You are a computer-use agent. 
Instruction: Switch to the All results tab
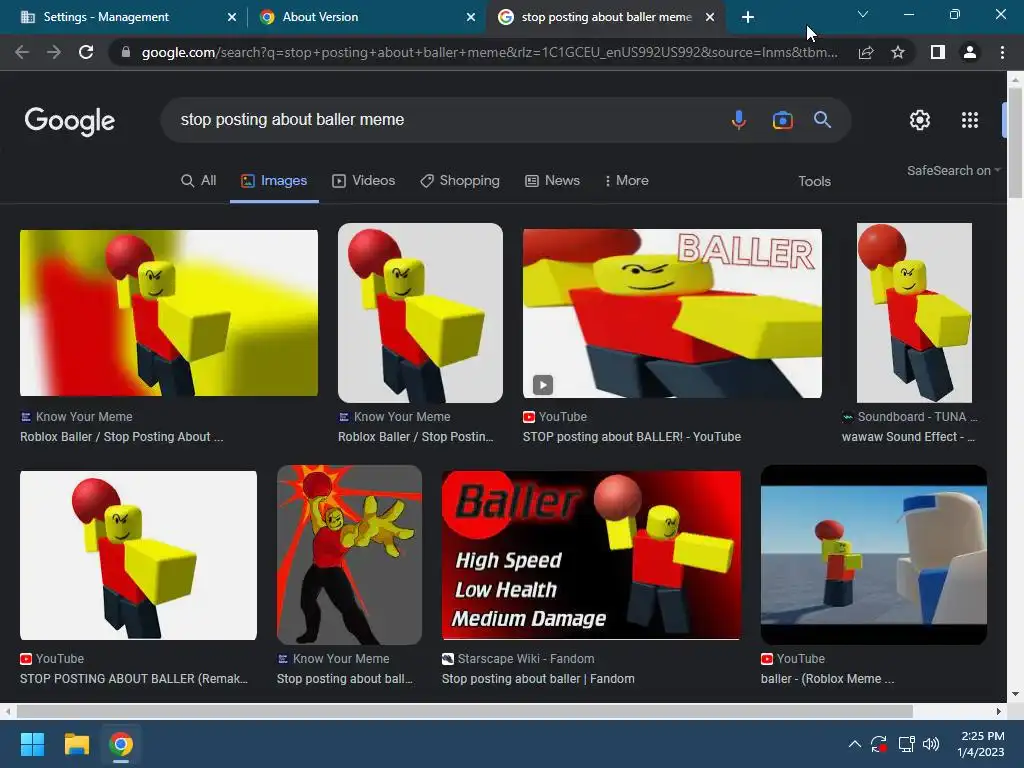point(199,180)
